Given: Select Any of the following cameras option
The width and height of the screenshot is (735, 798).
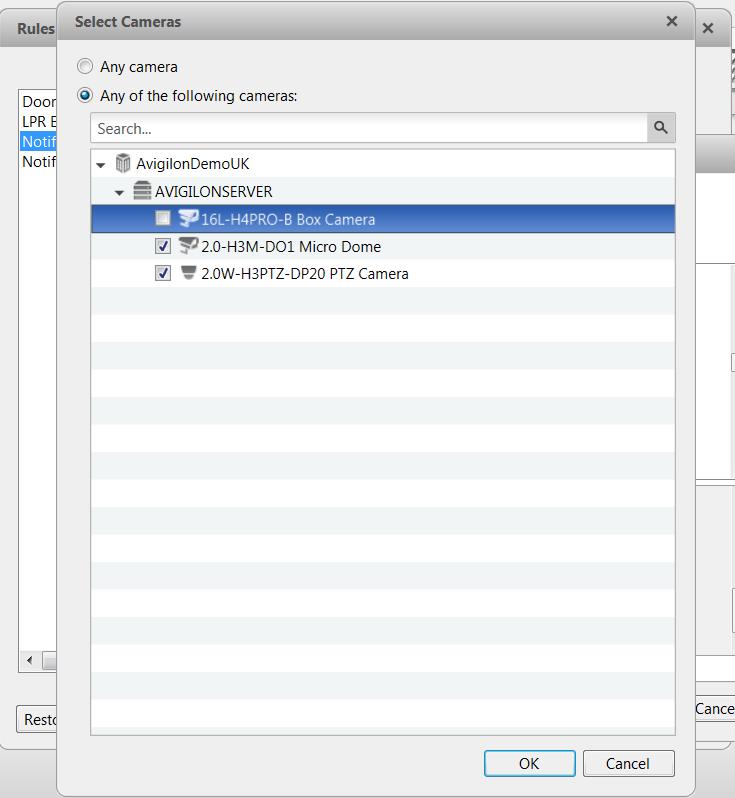Looking at the screenshot, I should [84, 95].
